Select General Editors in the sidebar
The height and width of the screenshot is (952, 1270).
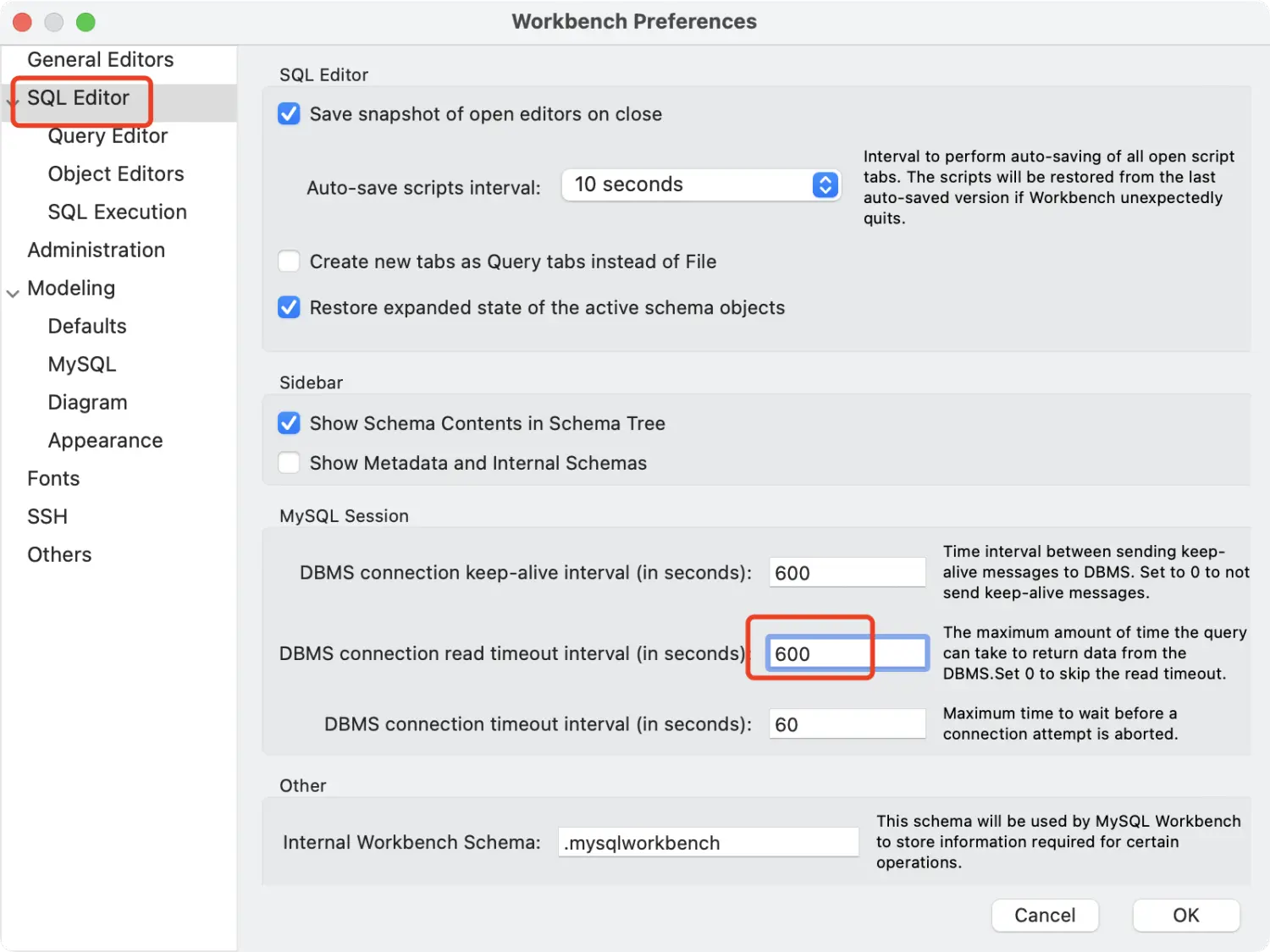100,59
